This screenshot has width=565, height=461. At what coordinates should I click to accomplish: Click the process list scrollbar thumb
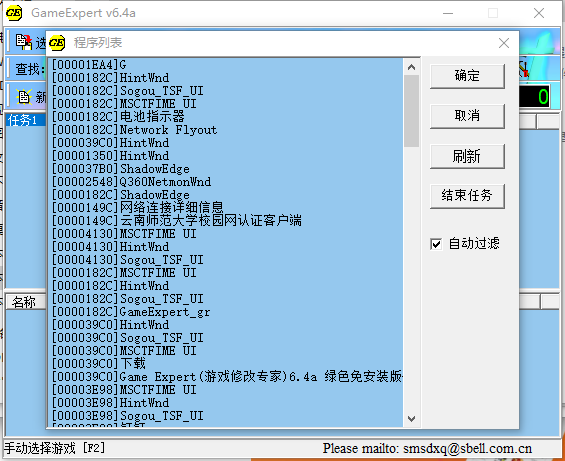411,111
